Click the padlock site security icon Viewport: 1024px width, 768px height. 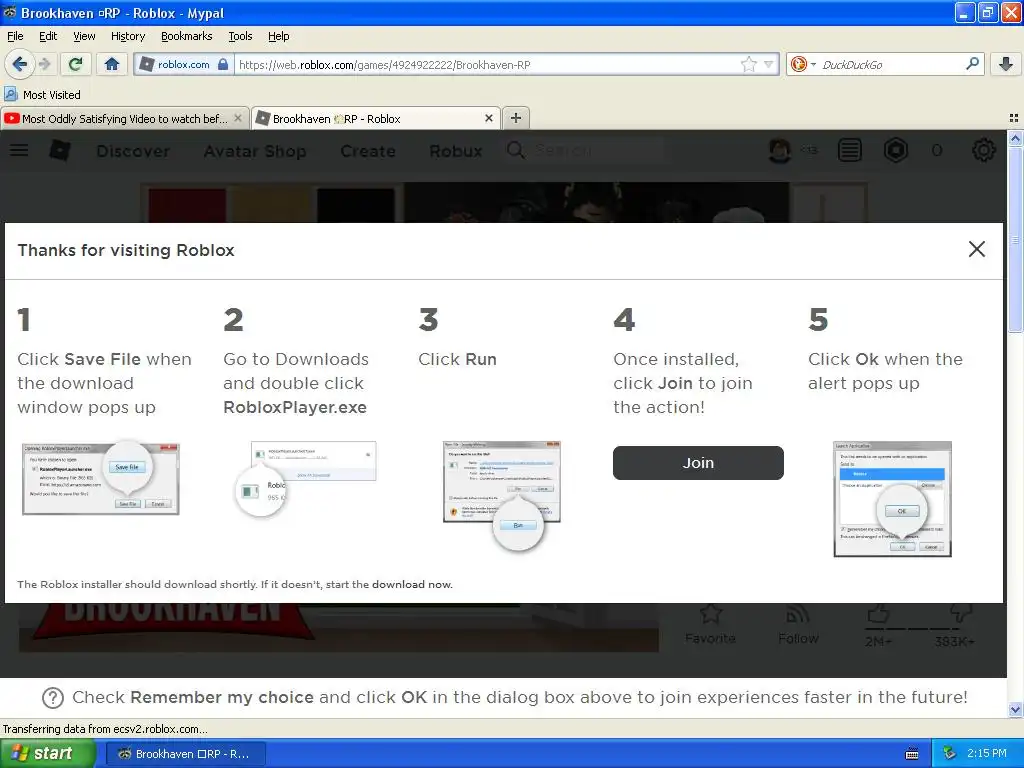point(223,64)
